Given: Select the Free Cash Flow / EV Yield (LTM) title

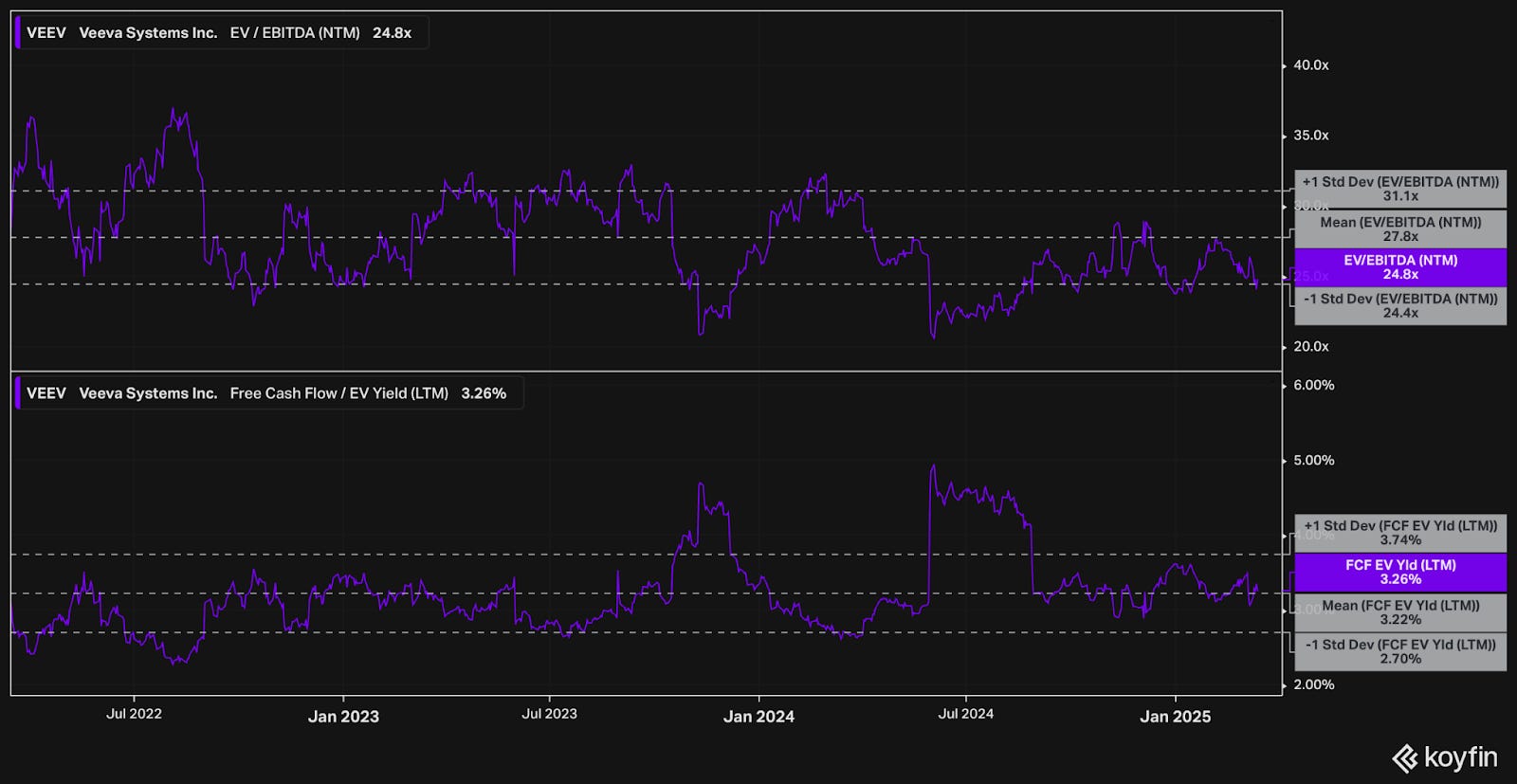Looking at the screenshot, I should pos(339,392).
